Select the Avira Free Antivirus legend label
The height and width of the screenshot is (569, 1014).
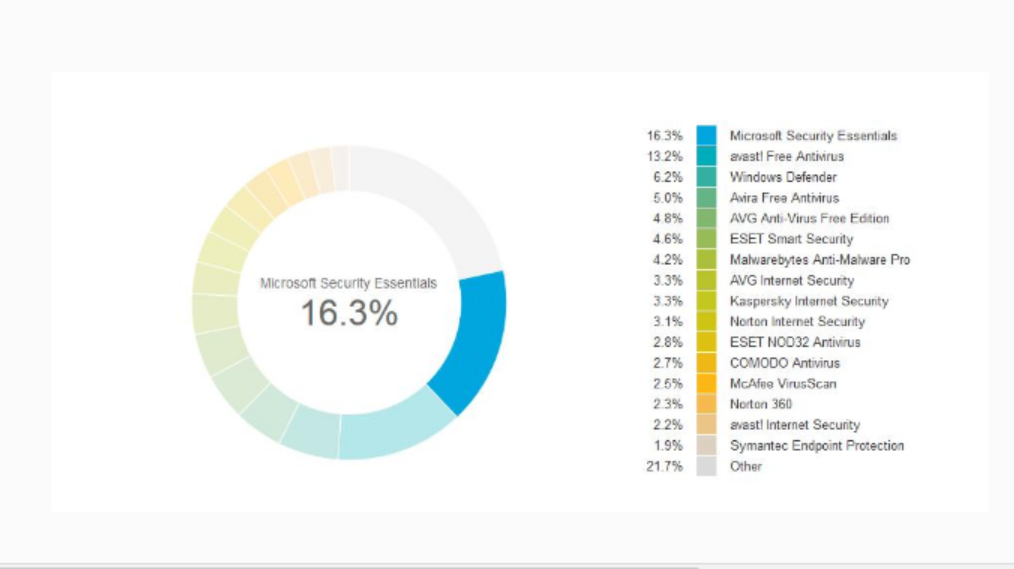tap(784, 198)
